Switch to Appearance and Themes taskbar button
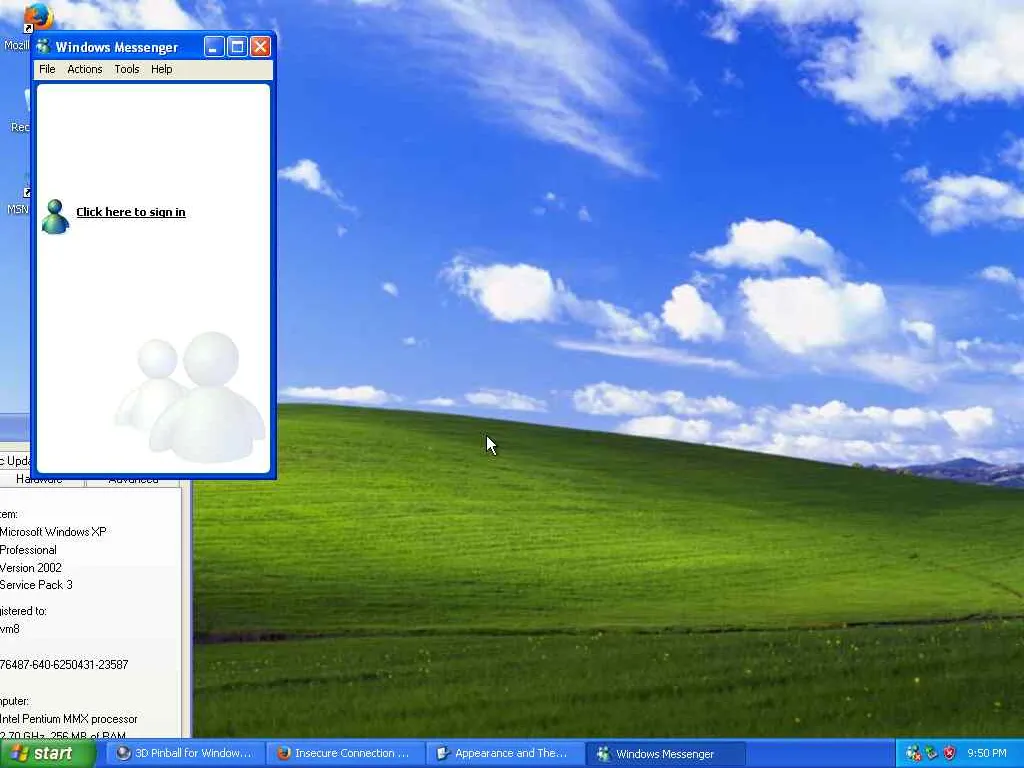This screenshot has height=768, width=1024. click(504, 754)
